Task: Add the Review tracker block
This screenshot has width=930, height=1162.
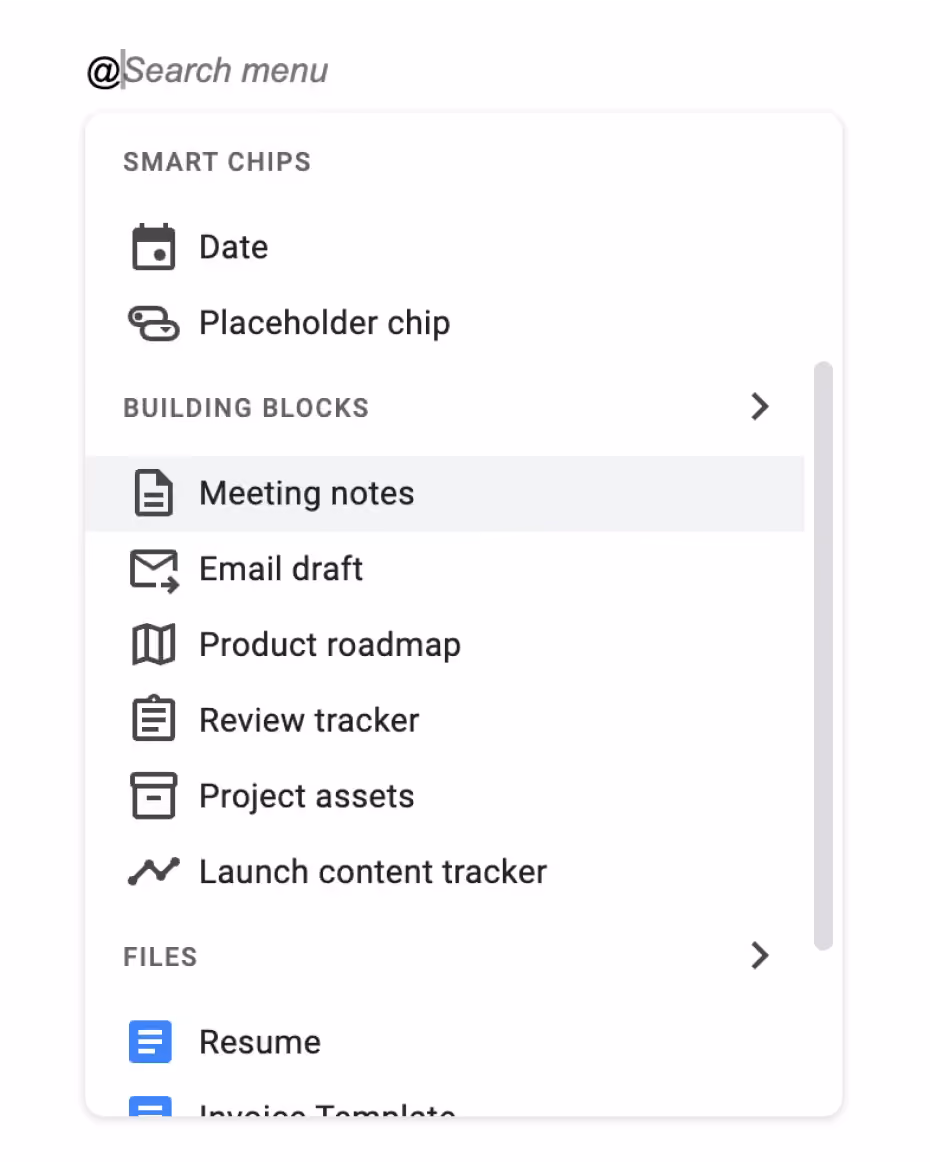Action: coord(445,720)
